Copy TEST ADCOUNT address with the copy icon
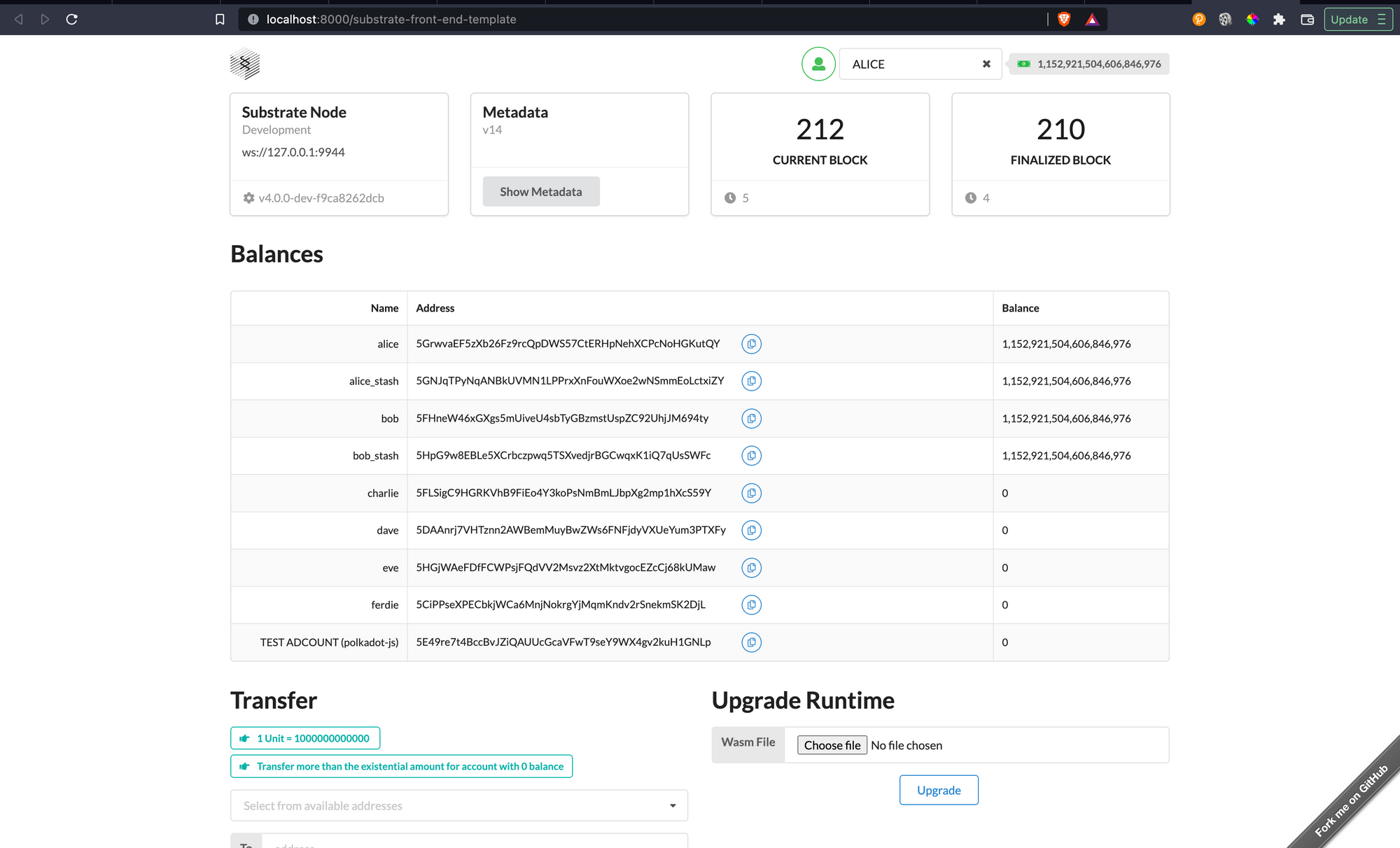Screen dimensions: 1400x848 point(751,642)
